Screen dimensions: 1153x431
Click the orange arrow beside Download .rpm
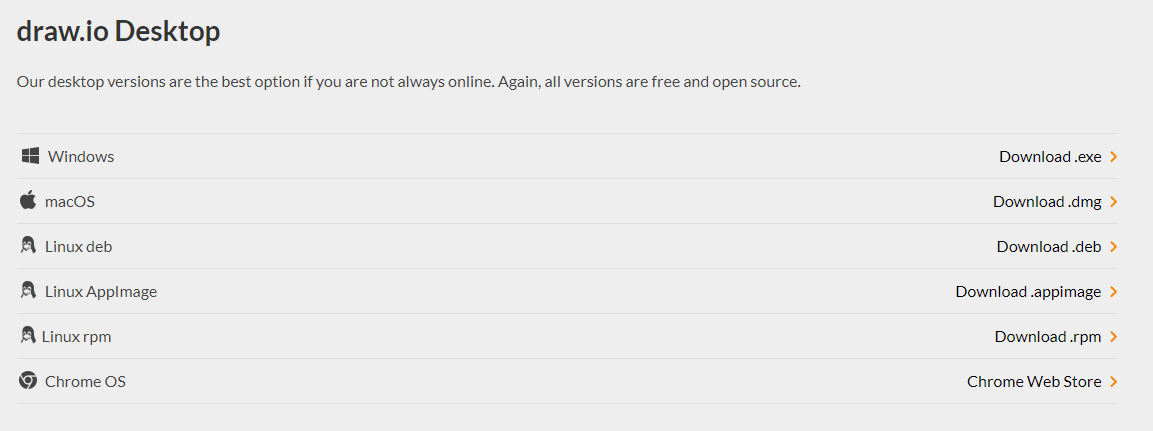coord(1113,337)
